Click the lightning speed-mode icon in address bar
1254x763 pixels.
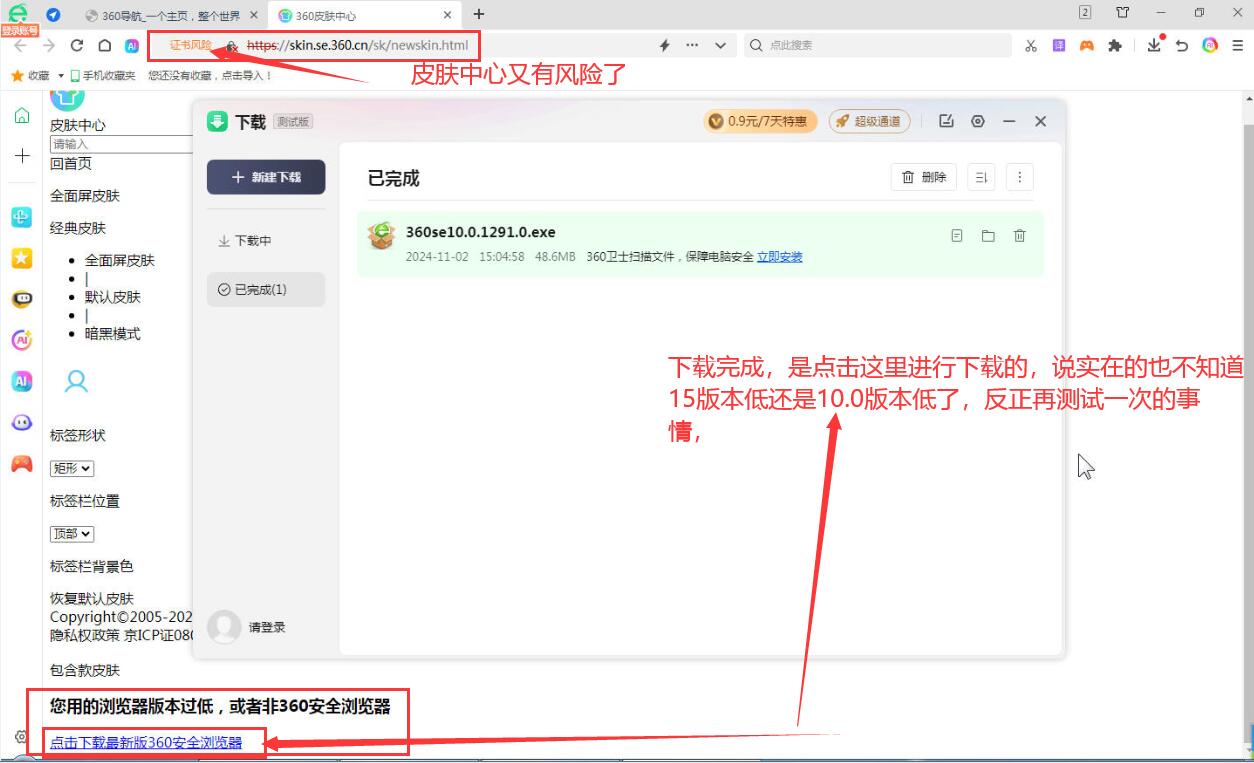click(x=665, y=45)
